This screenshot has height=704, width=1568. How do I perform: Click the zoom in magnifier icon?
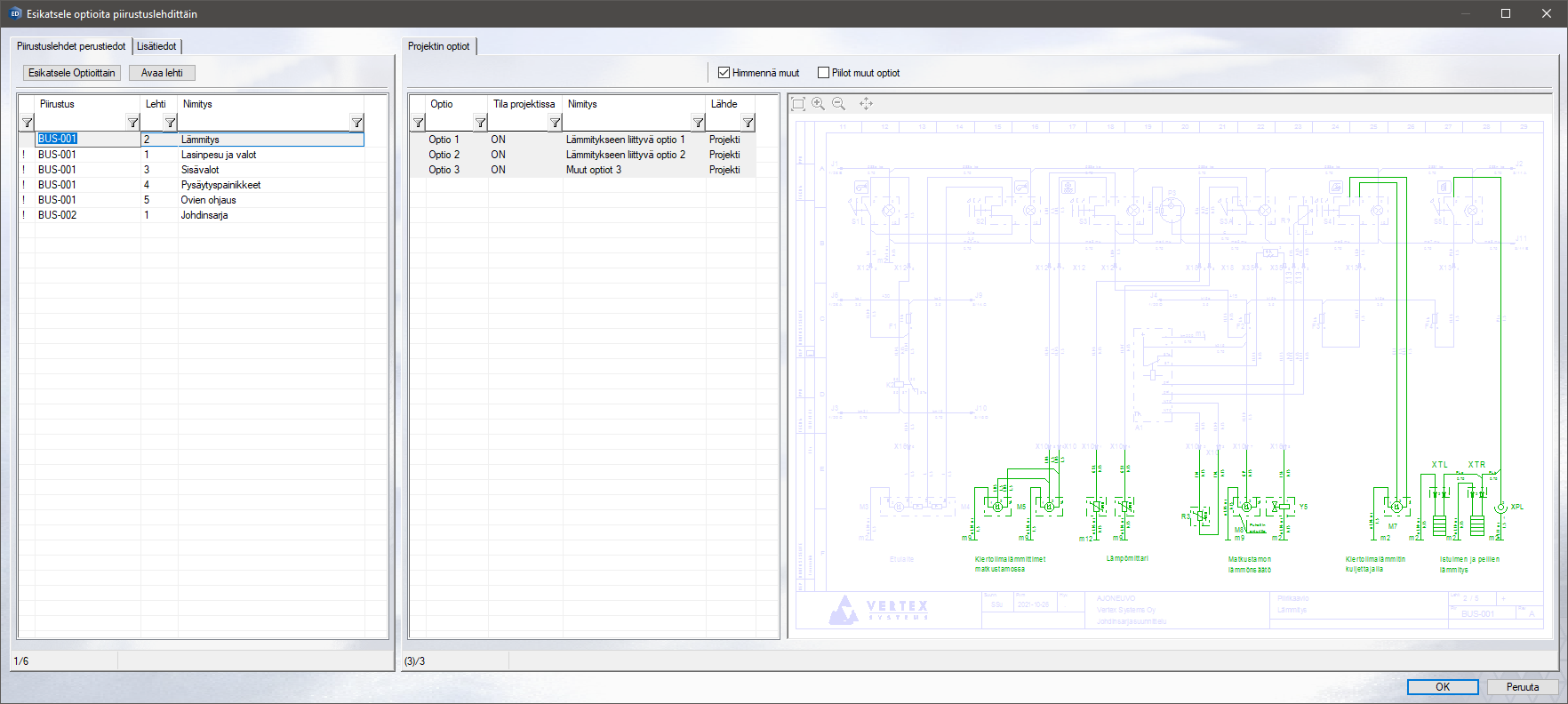(818, 104)
